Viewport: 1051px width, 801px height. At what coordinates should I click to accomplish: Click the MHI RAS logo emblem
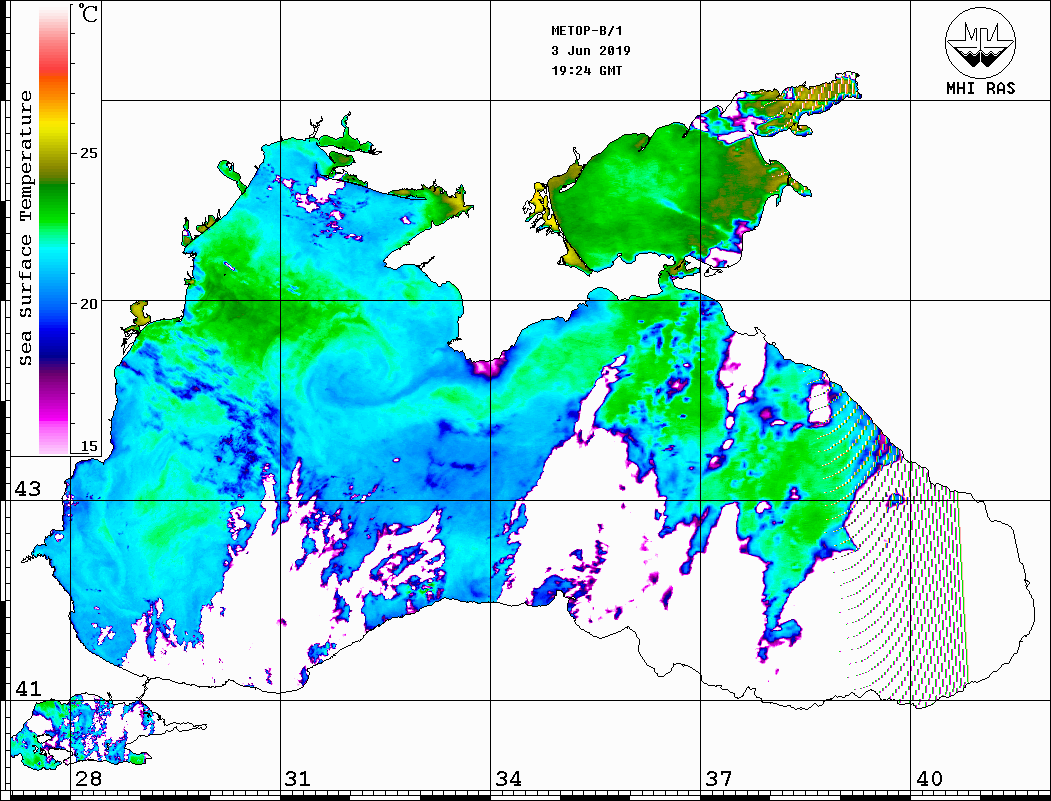(x=981, y=42)
